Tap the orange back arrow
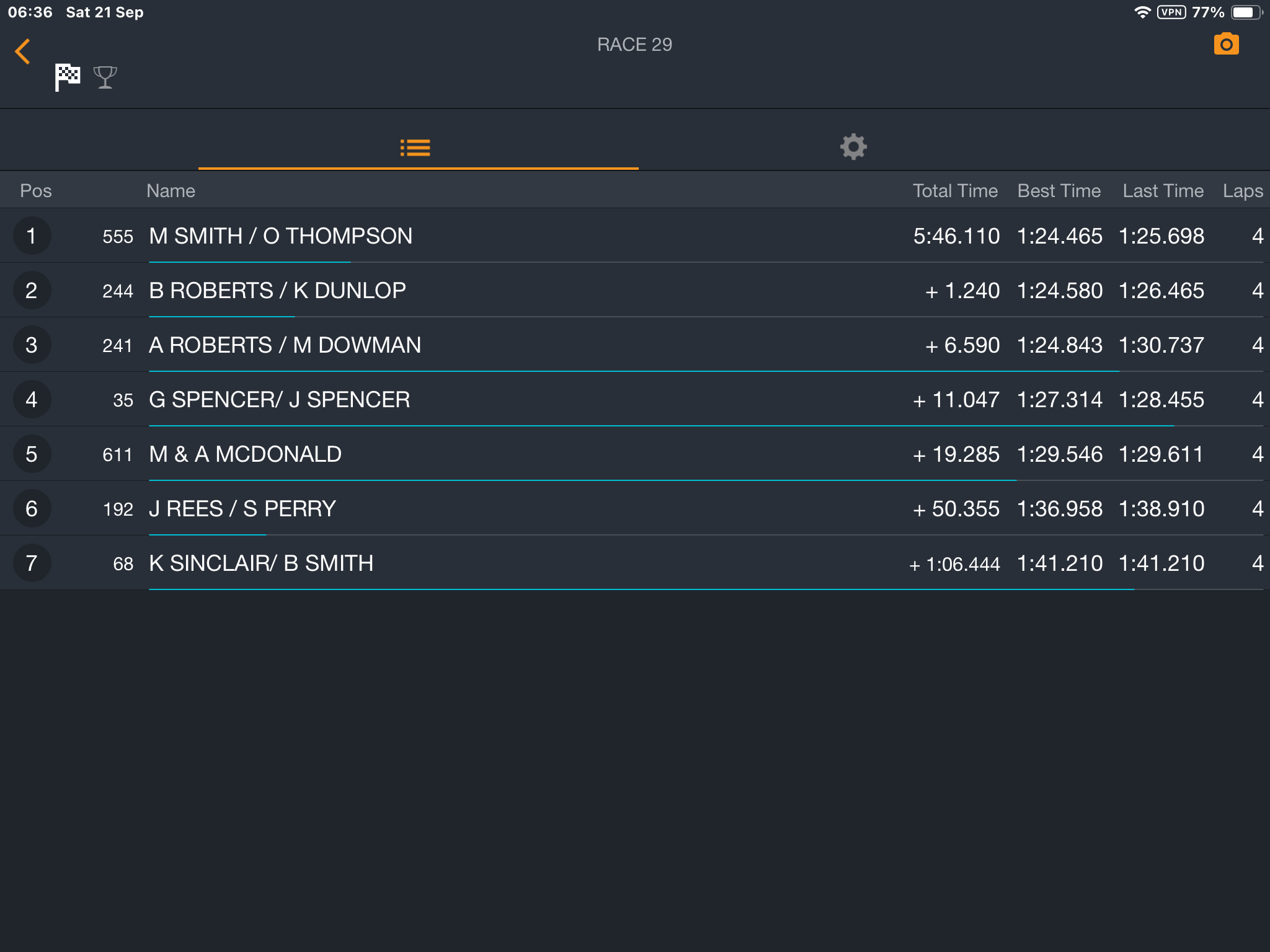 point(23,51)
